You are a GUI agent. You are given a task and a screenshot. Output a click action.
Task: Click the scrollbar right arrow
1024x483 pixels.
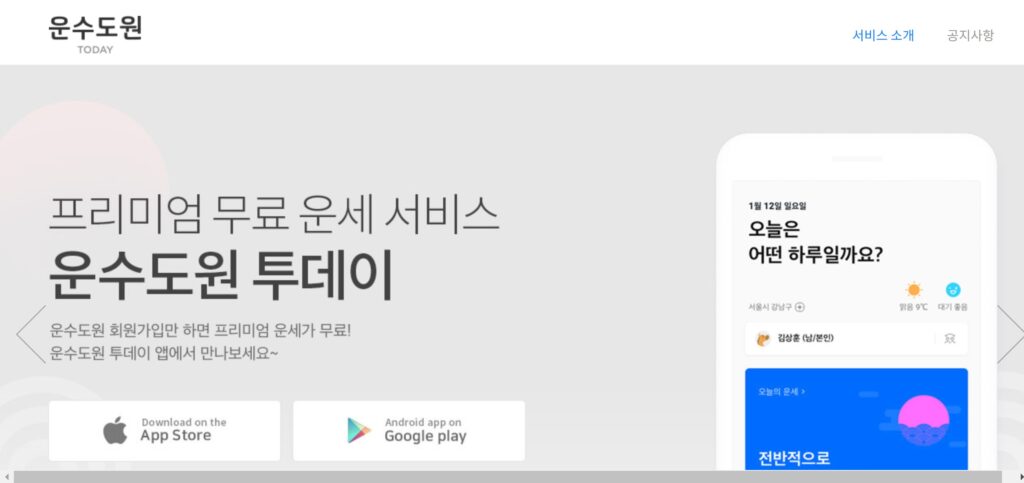(x=1017, y=477)
